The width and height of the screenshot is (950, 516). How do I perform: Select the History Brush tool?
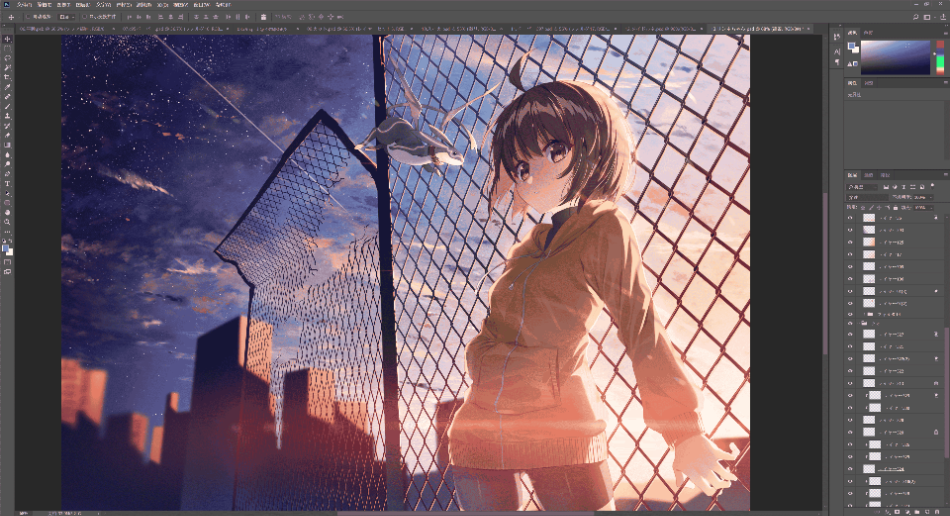7,126
